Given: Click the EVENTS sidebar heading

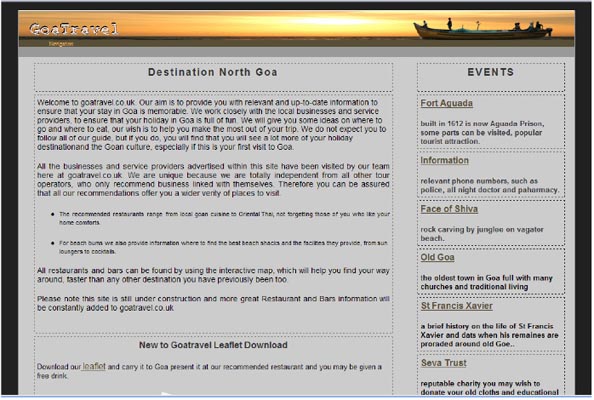Looking at the screenshot, I should [x=491, y=72].
